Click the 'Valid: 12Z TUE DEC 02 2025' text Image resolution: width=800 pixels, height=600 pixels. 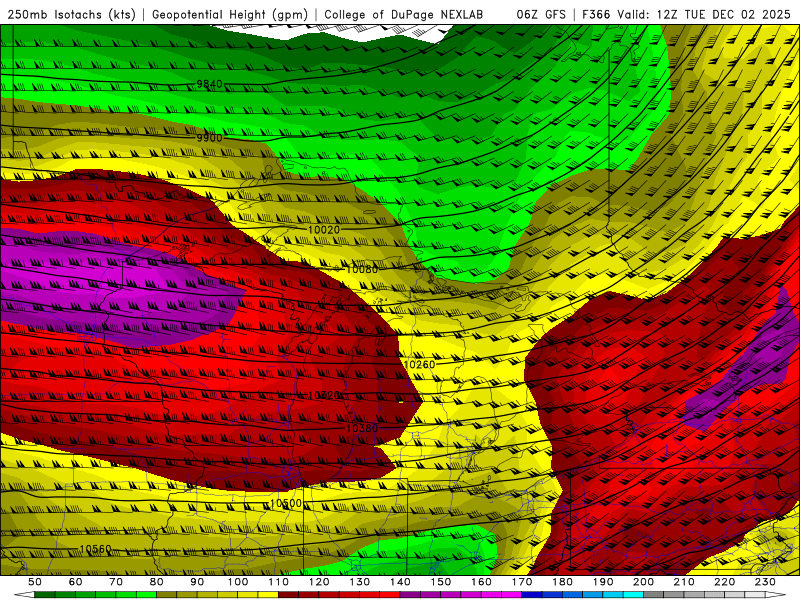click(x=704, y=15)
